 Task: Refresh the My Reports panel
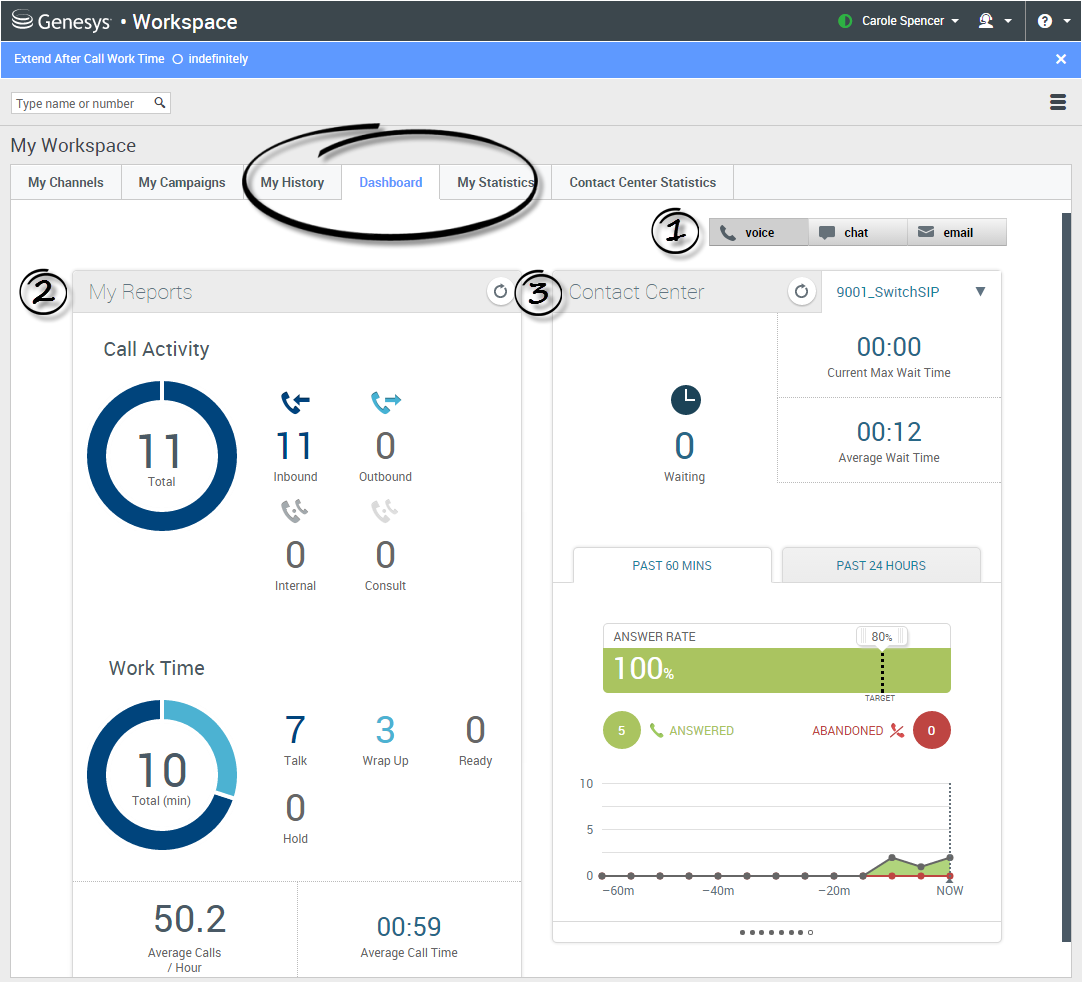pos(500,291)
